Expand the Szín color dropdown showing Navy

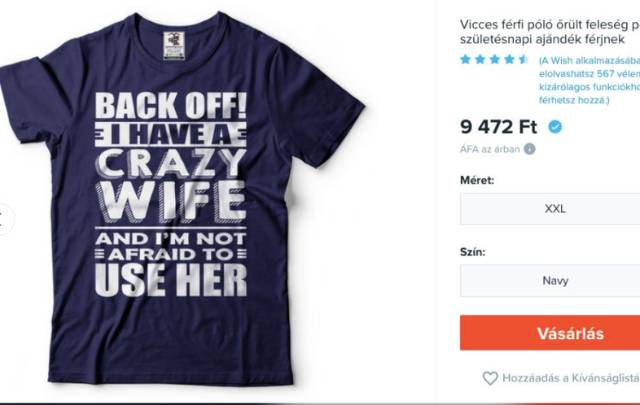tap(550, 281)
